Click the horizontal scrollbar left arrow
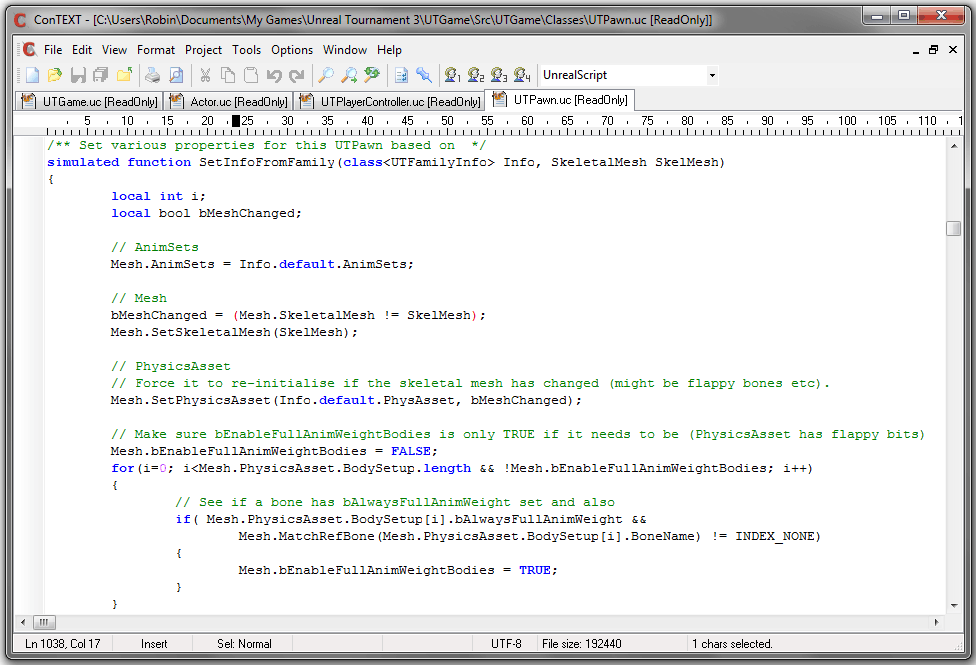This screenshot has height=665, width=976. point(24,621)
